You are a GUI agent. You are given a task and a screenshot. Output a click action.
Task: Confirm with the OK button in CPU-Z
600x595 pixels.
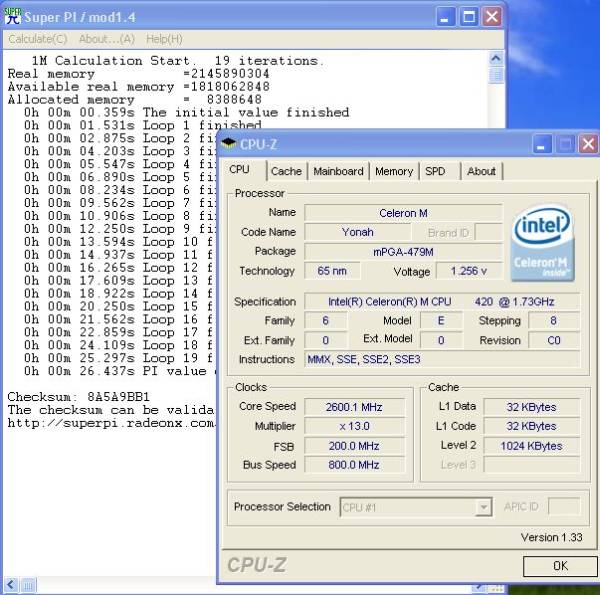click(560, 566)
